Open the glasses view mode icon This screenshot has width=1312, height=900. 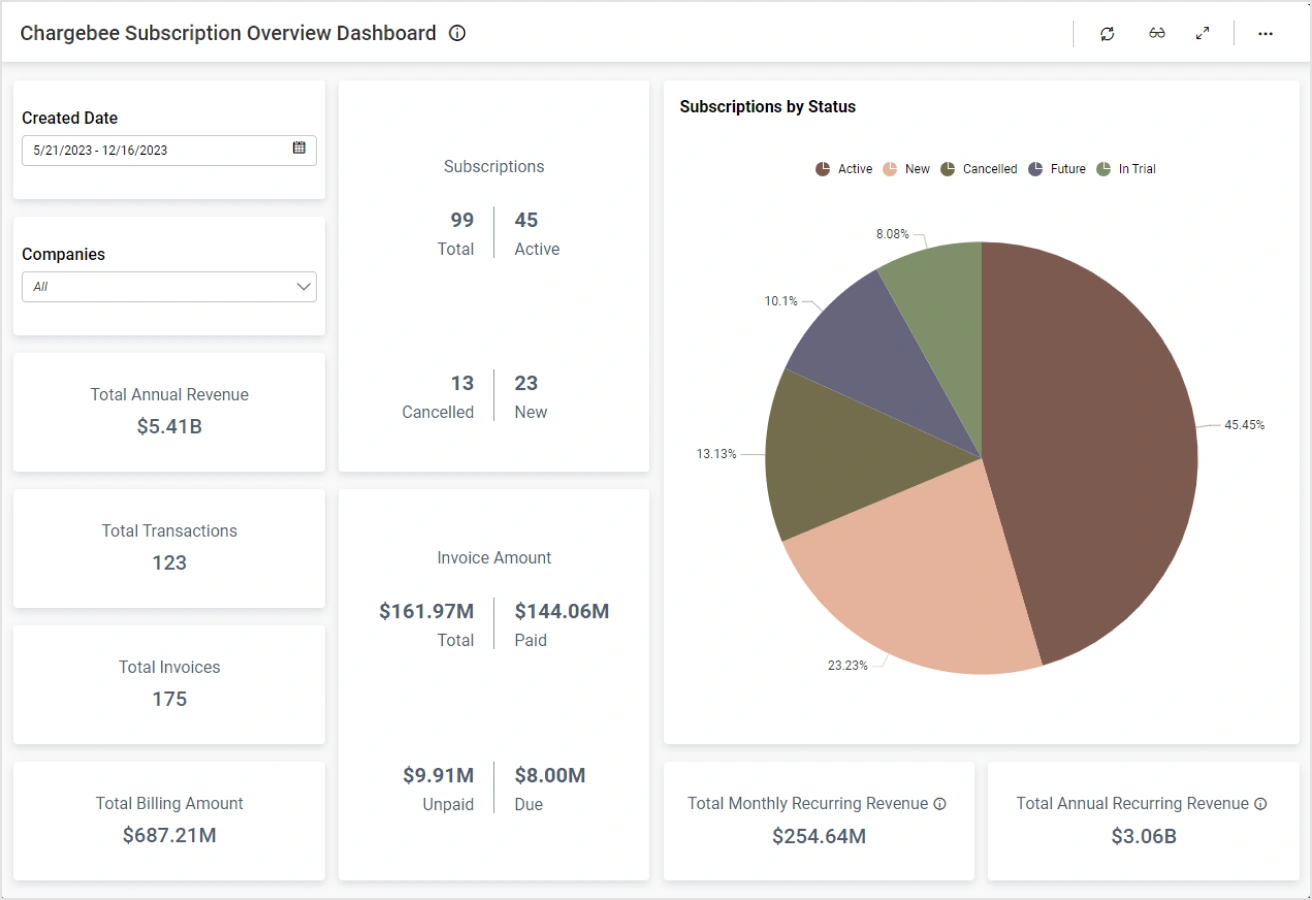[x=1157, y=34]
